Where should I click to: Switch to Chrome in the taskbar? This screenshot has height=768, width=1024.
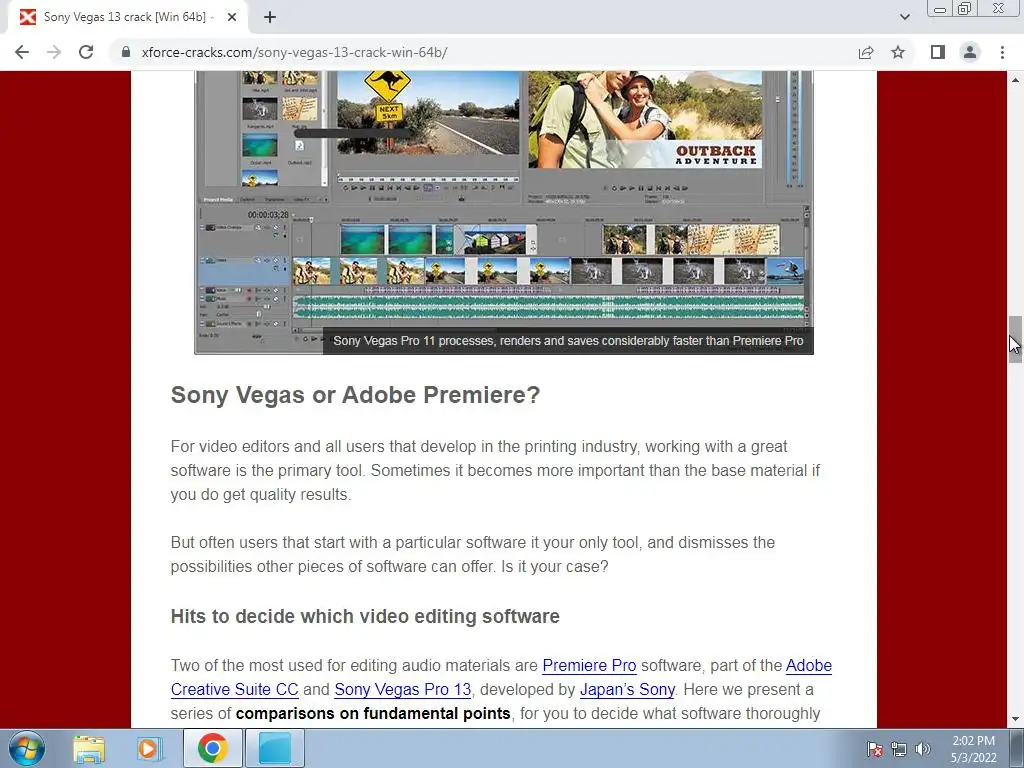click(212, 748)
